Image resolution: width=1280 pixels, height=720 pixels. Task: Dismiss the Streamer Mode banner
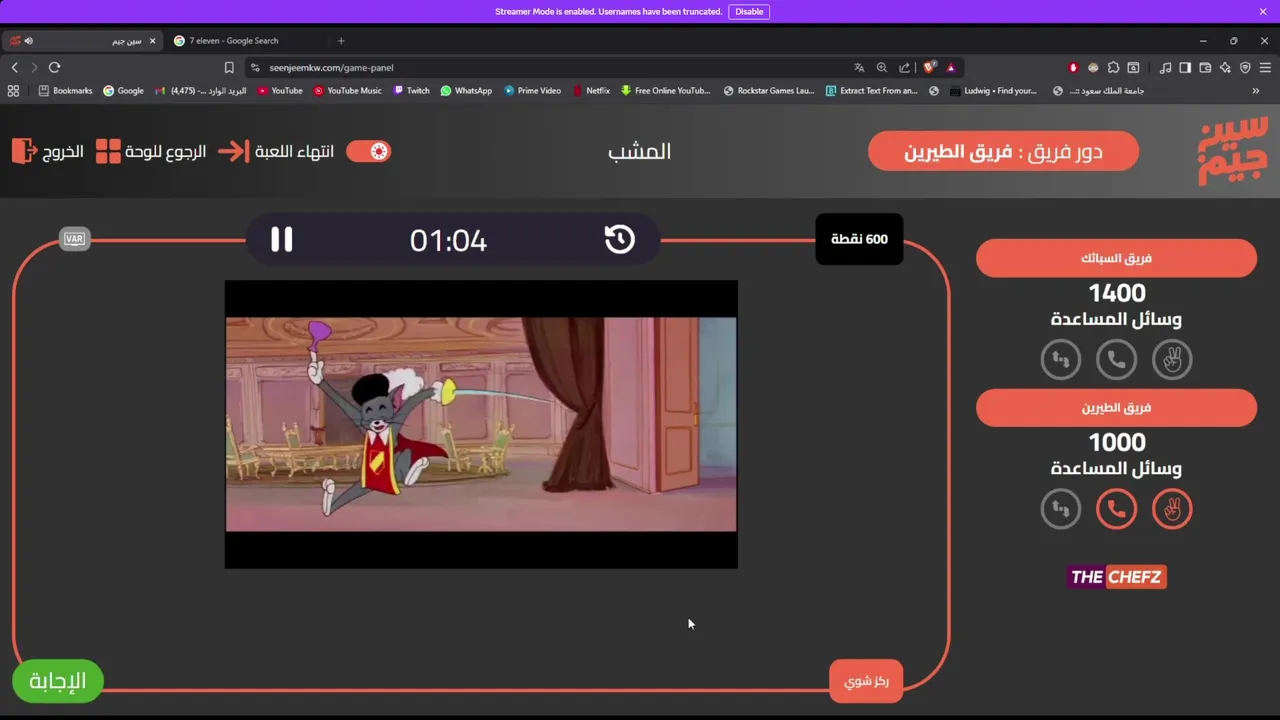tap(1263, 12)
